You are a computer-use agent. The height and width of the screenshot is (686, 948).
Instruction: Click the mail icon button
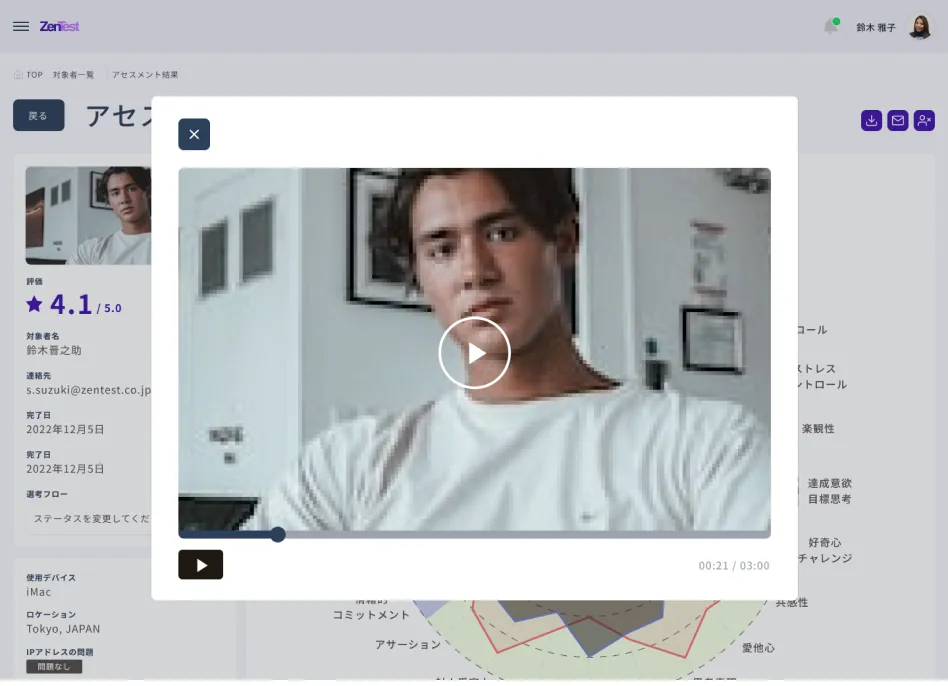898,121
